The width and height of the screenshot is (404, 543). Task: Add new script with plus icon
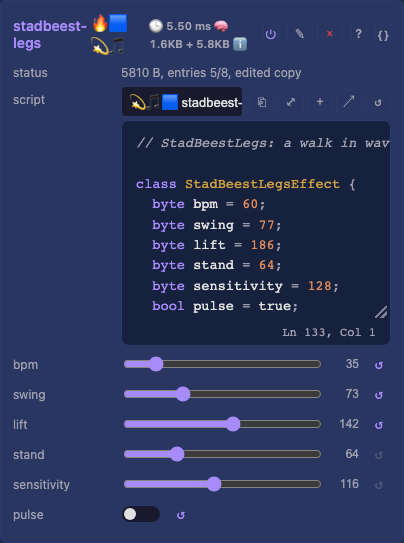pos(320,102)
